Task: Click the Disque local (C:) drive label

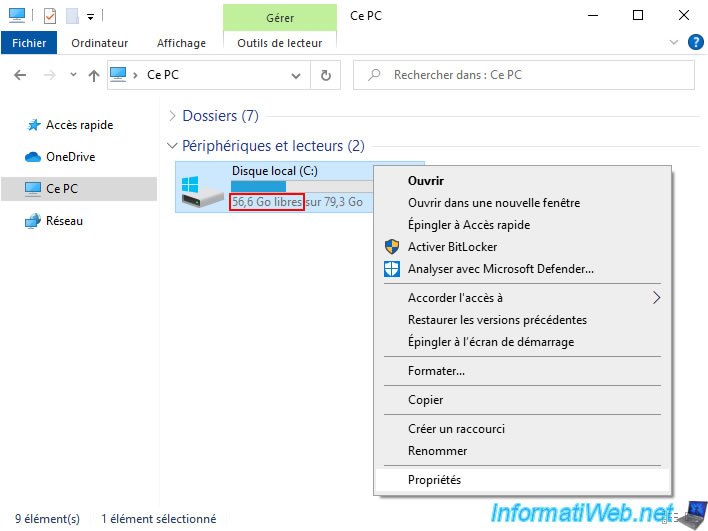Action: [x=275, y=171]
